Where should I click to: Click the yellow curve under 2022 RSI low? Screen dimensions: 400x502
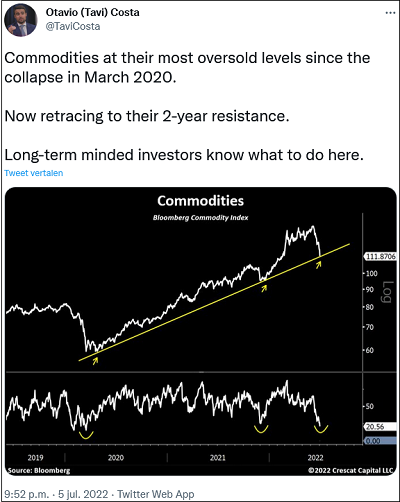click(321, 429)
